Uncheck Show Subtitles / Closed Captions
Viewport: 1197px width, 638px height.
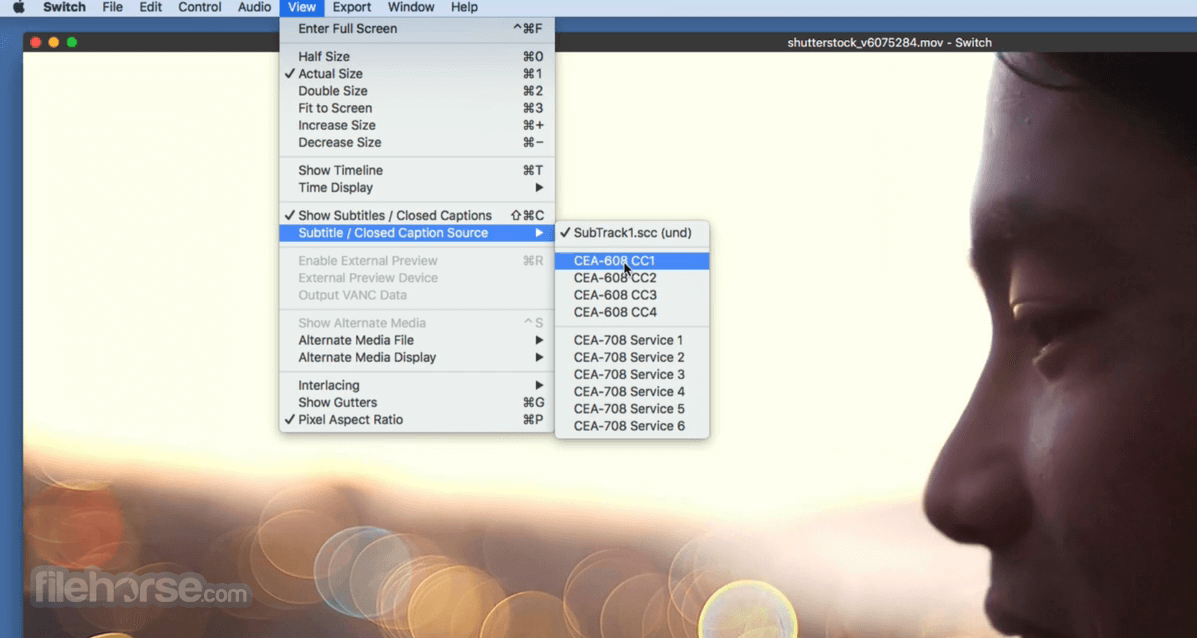coord(417,216)
